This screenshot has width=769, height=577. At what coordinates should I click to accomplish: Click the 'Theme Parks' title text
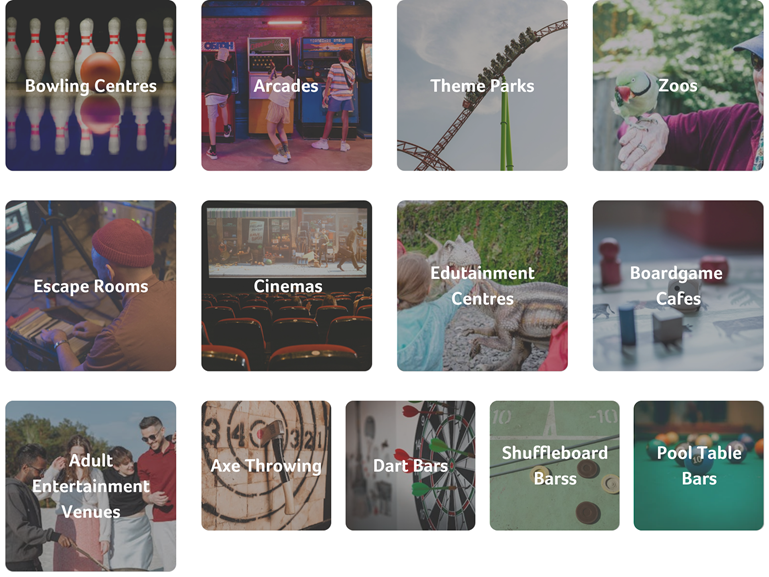[x=482, y=86]
